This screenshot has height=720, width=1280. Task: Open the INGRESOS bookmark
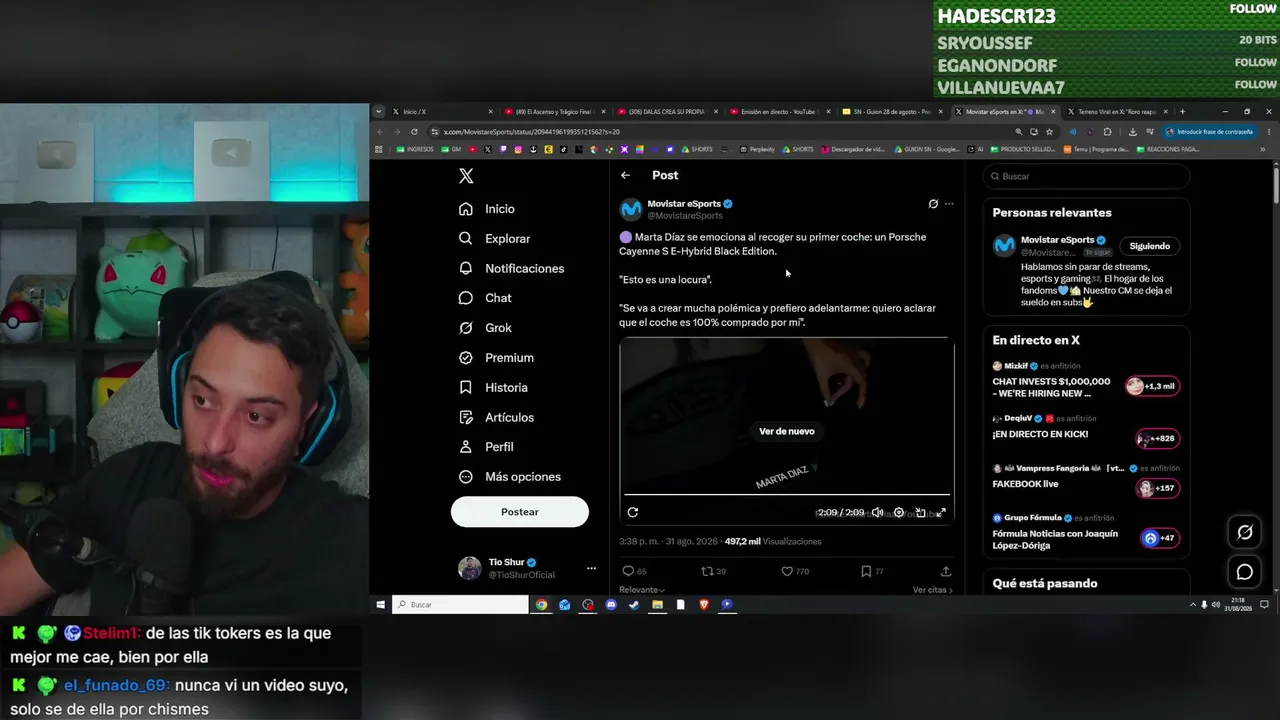point(416,149)
